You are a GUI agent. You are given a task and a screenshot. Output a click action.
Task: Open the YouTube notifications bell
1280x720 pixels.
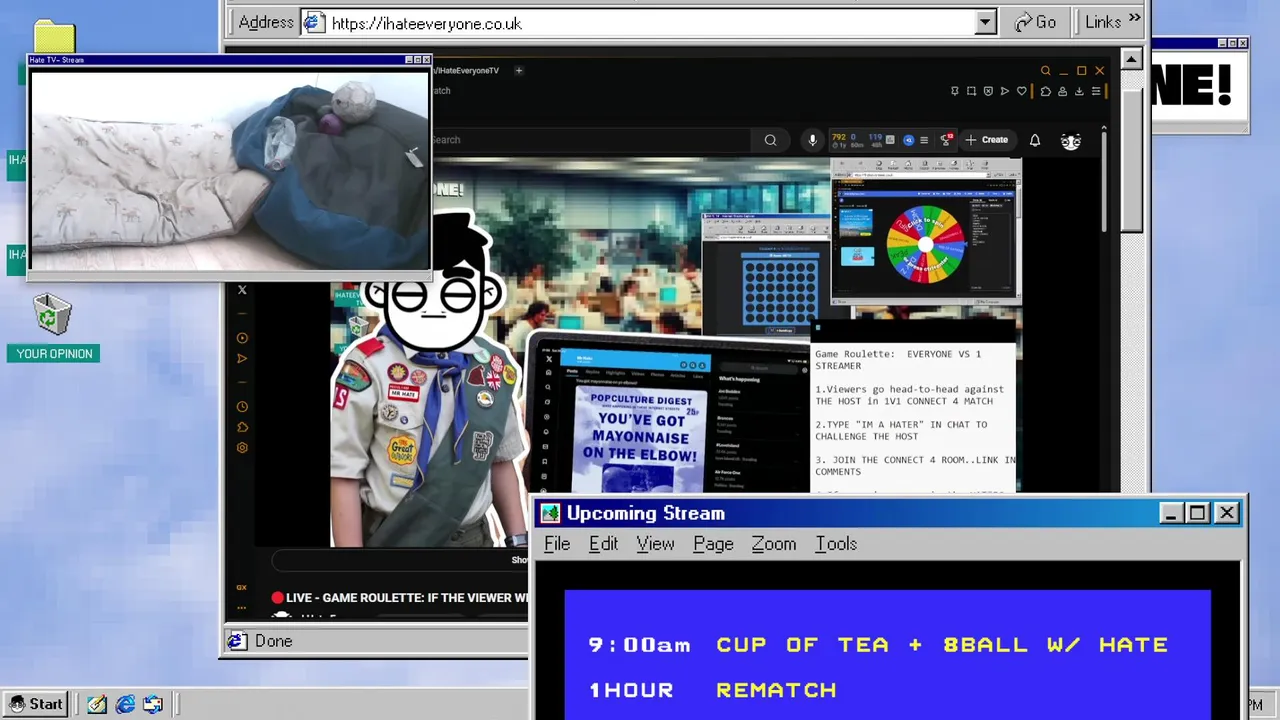(1035, 140)
